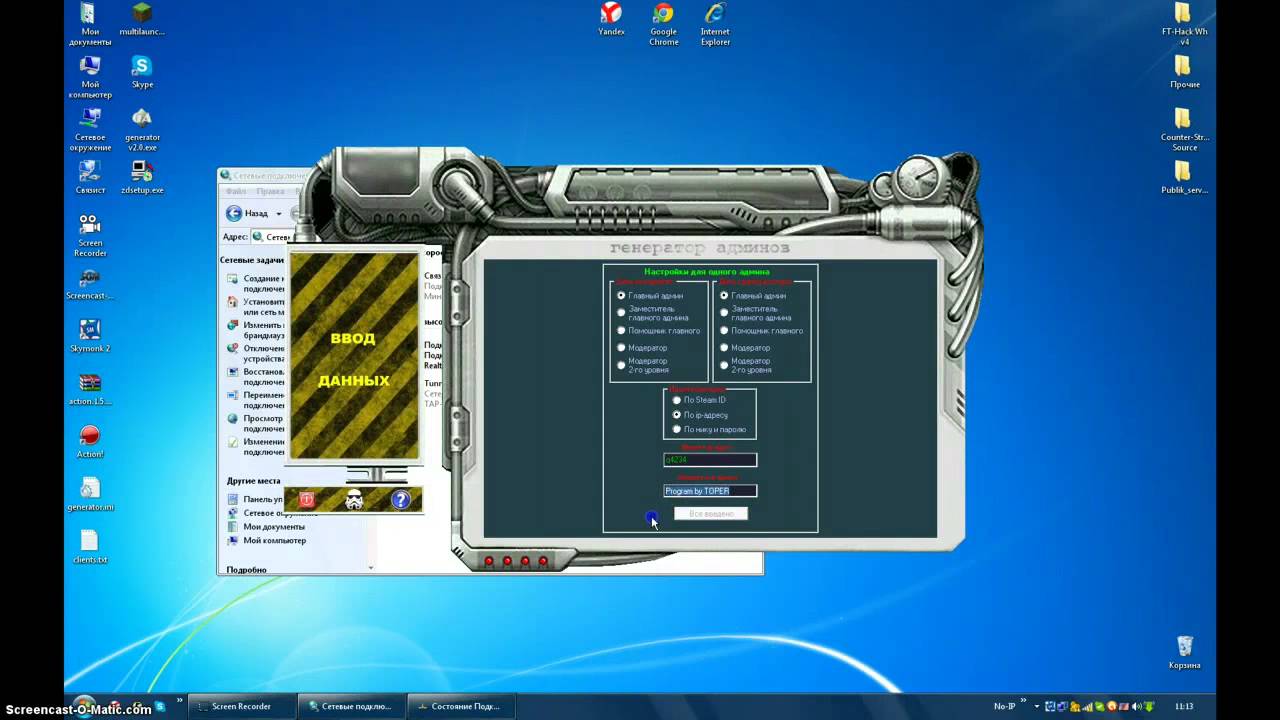Select the generator.ini file icon
The width and height of the screenshot is (1280, 720).
coord(90,494)
